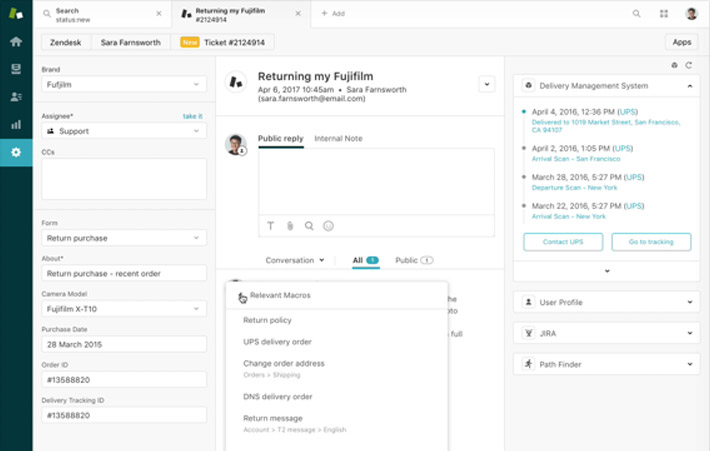Open the Assignee Support dropdown
This screenshot has width=710, height=451.
(124, 131)
